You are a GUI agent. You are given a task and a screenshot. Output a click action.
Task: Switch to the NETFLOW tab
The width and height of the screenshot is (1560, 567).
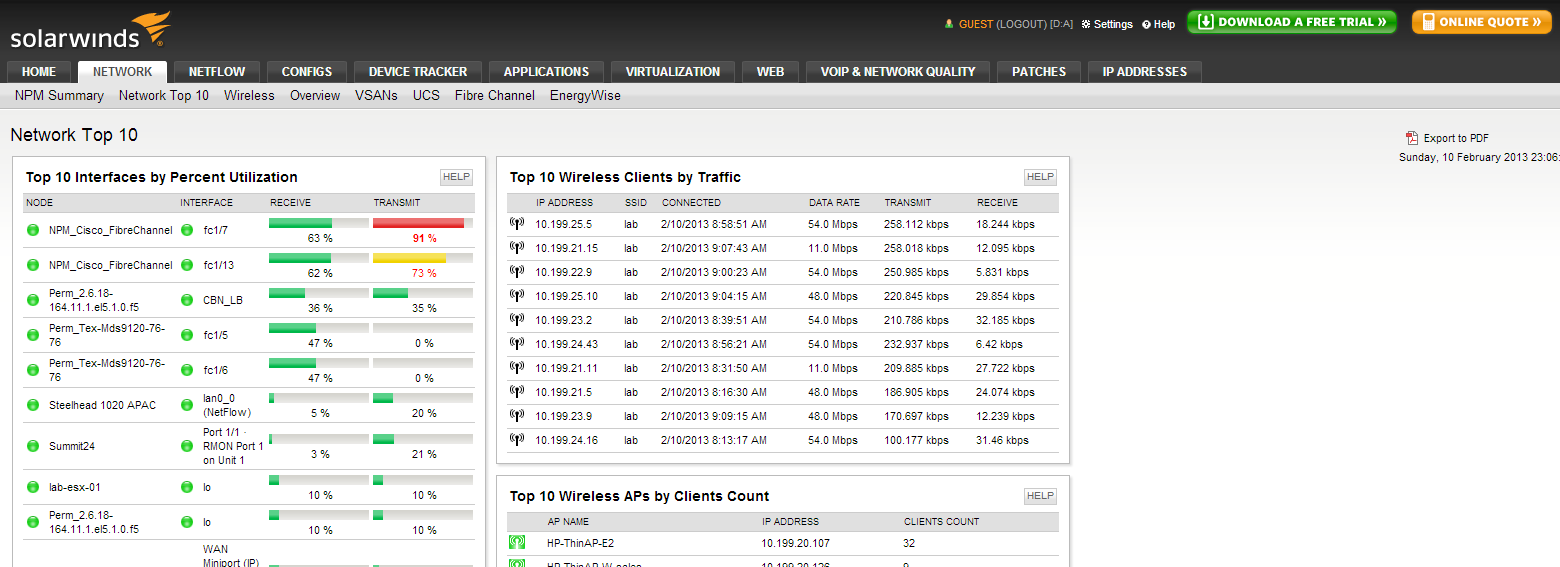[x=217, y=72]
